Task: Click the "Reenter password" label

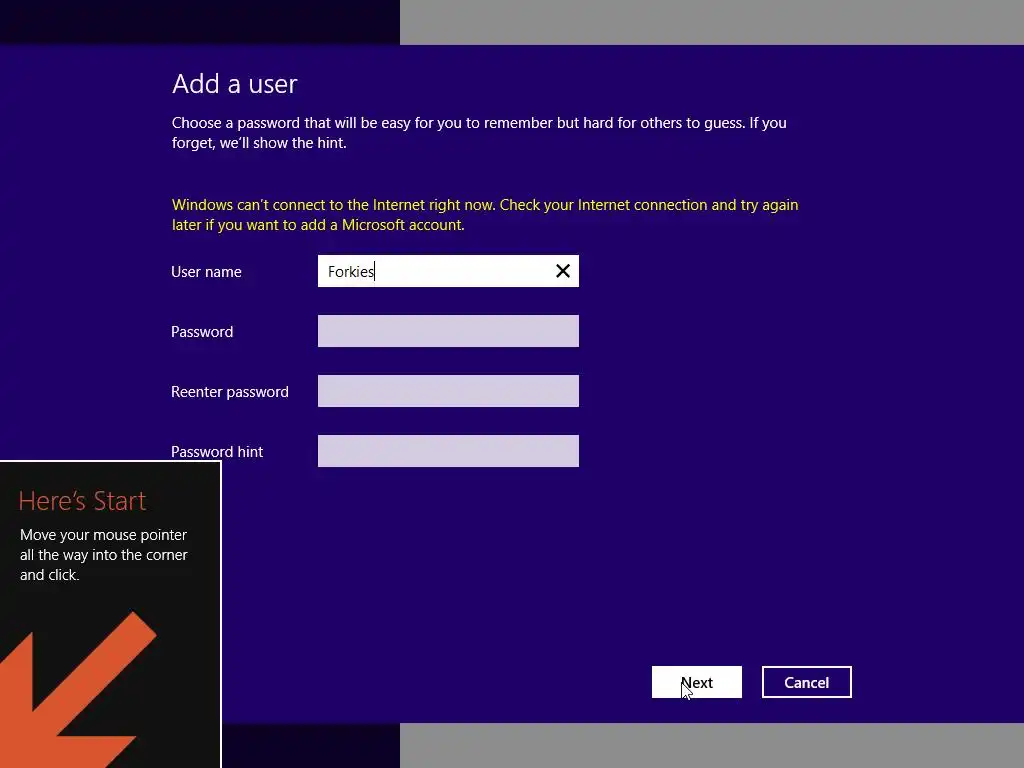Action: [230, 392]
